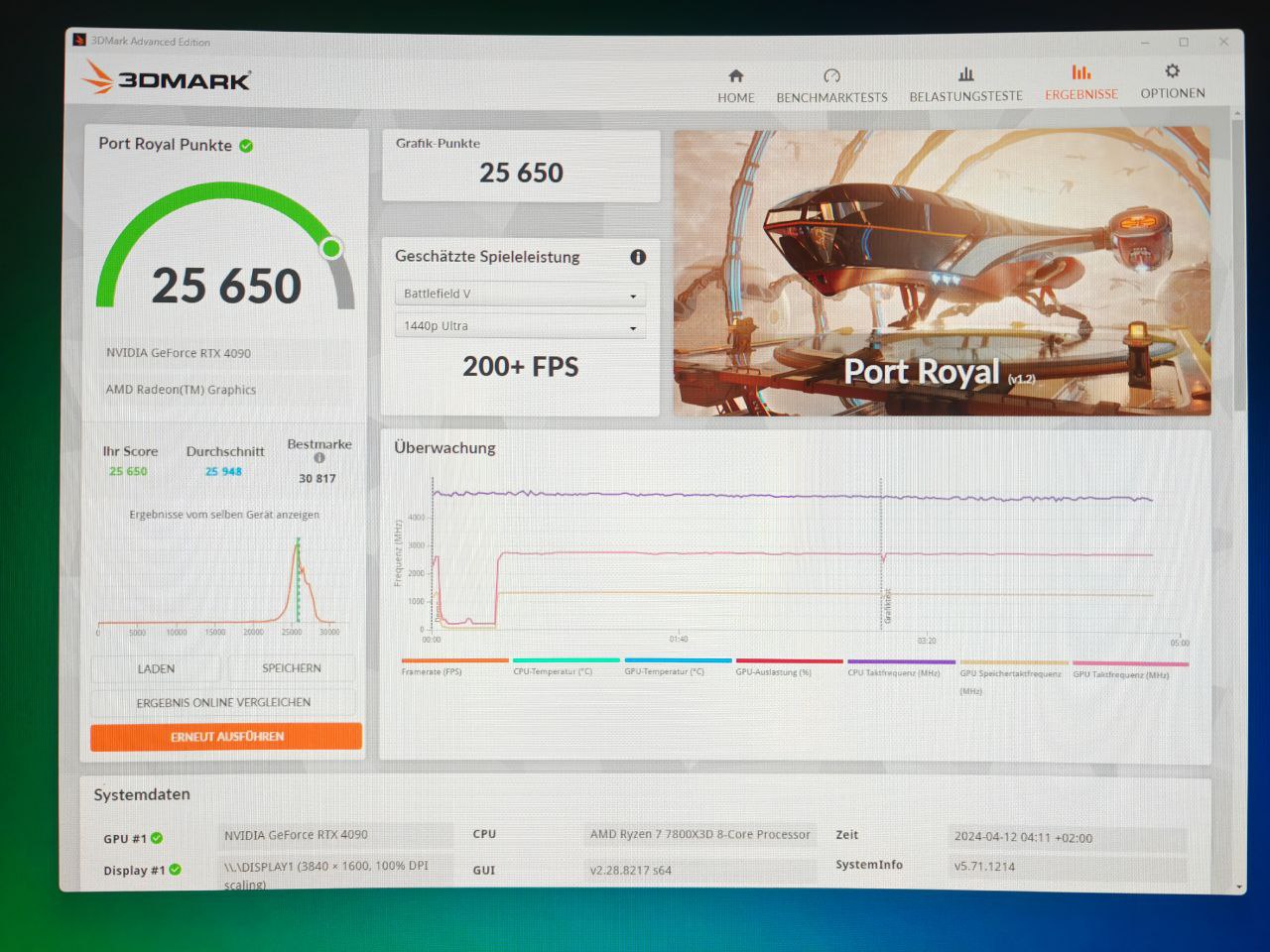Open Optionen gear icon

[1172, 71]
